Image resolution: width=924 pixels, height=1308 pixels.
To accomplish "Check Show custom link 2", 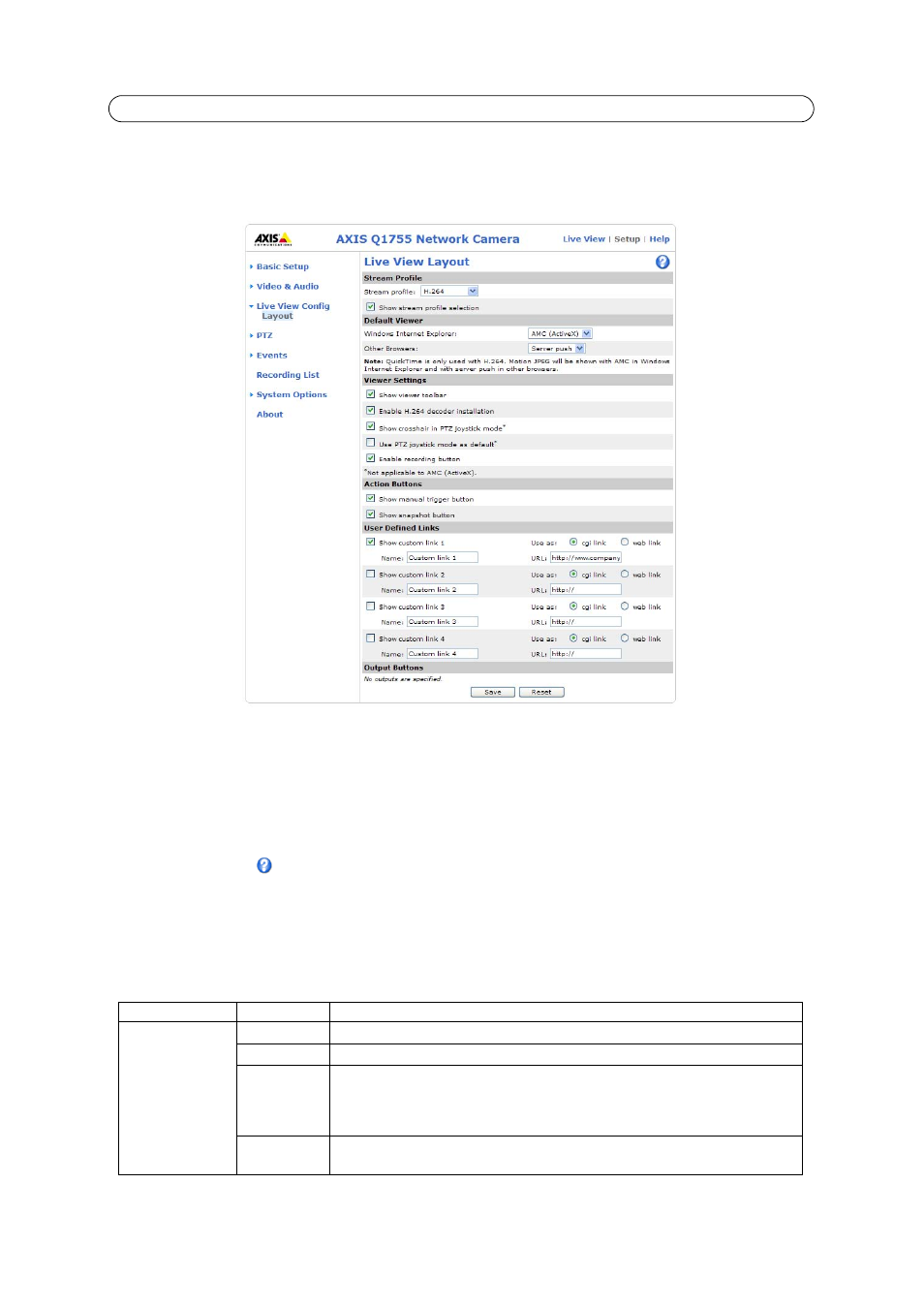I will coord(370,574).
